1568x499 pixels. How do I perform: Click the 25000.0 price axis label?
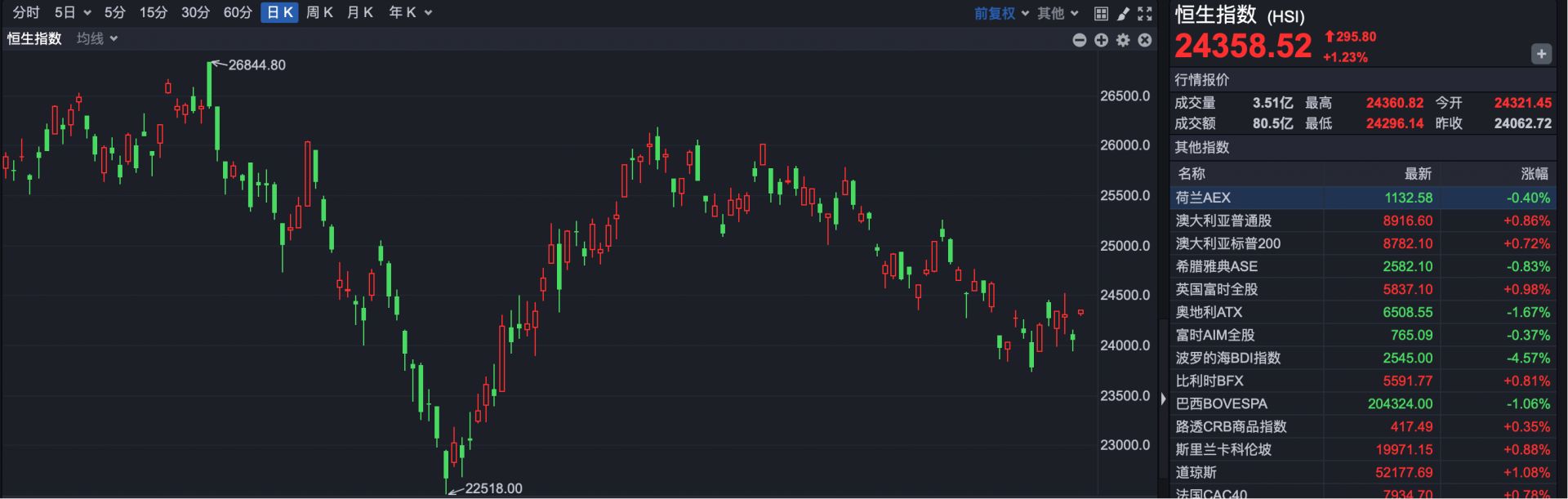(1125, 246)
